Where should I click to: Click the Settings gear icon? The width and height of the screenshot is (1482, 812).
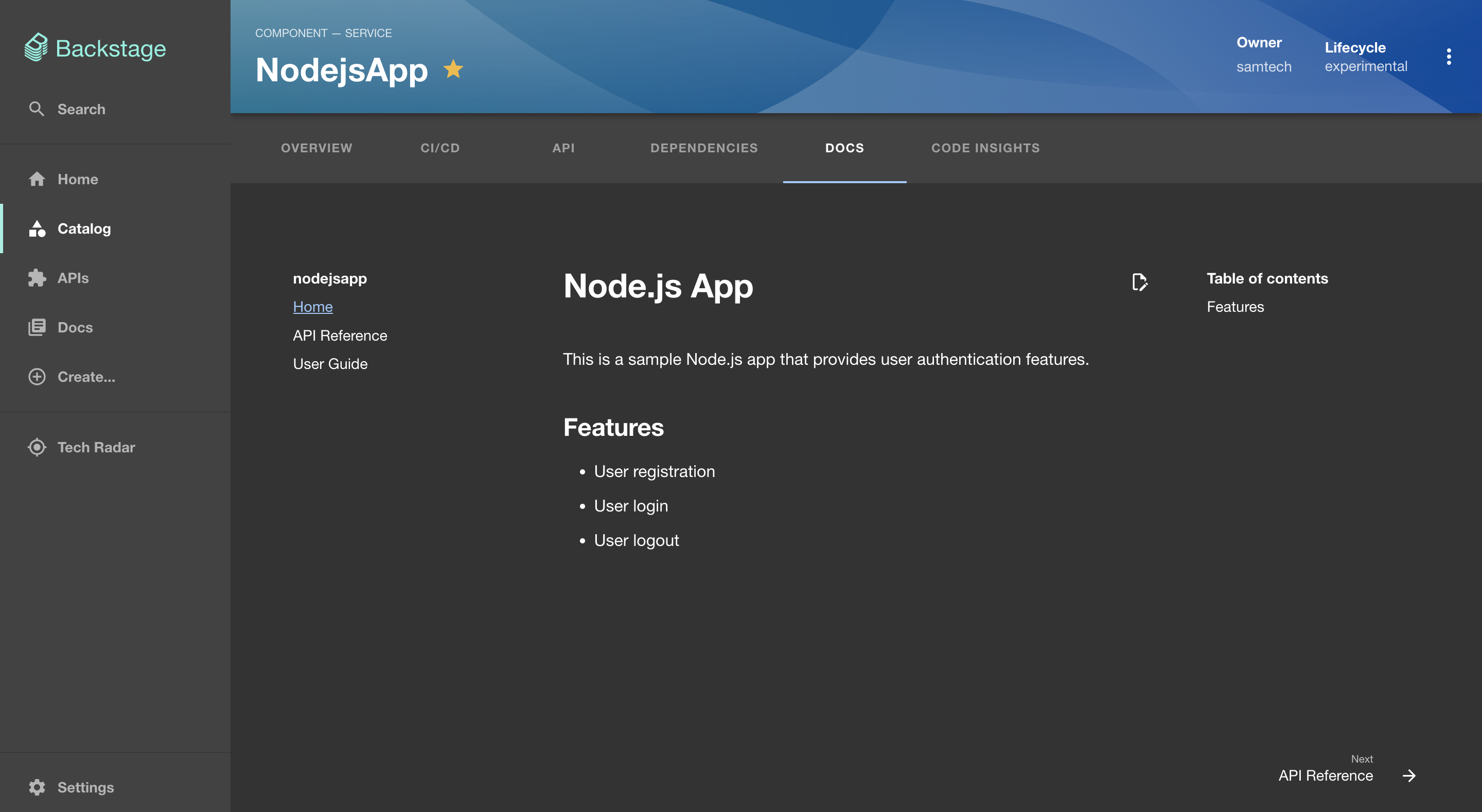pos(37,787)
